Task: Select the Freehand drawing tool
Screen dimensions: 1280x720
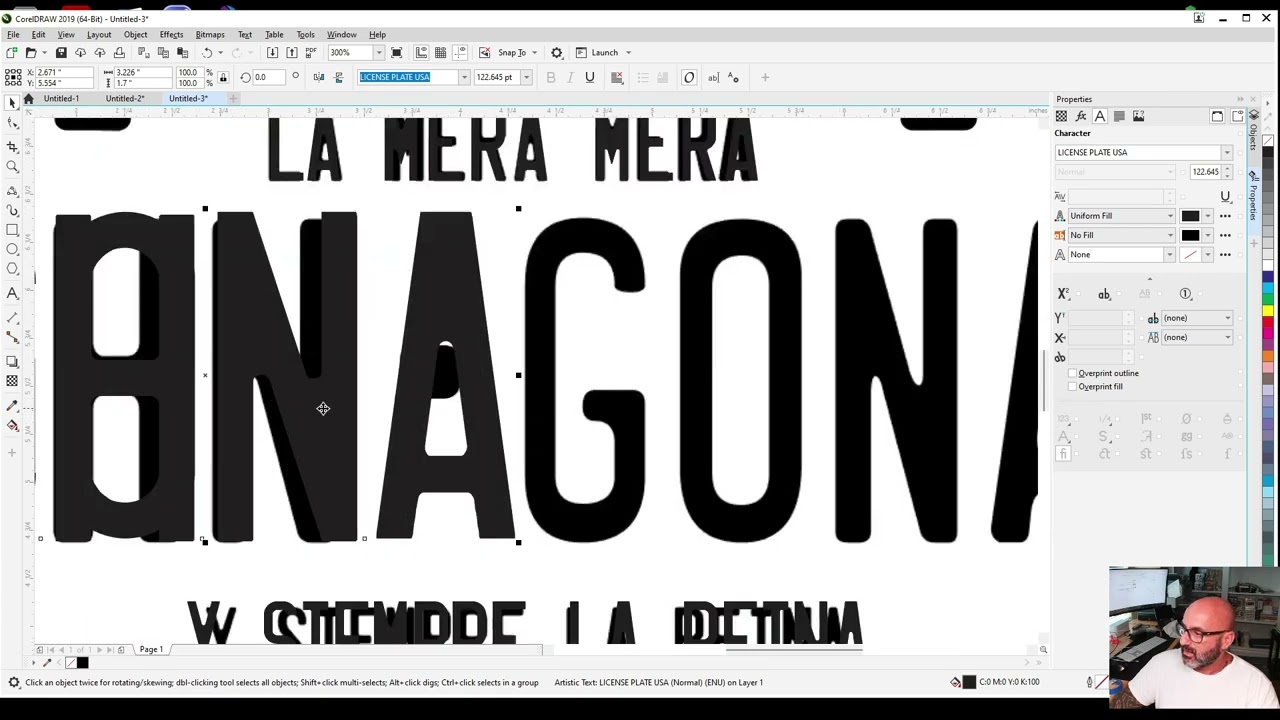Action: click(12, 191)
